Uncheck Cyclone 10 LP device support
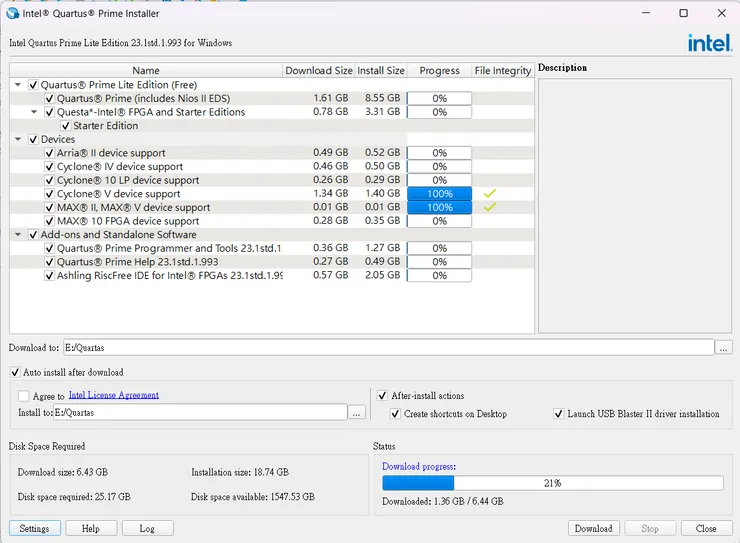The image size is (740, 543). coord(50,181)
